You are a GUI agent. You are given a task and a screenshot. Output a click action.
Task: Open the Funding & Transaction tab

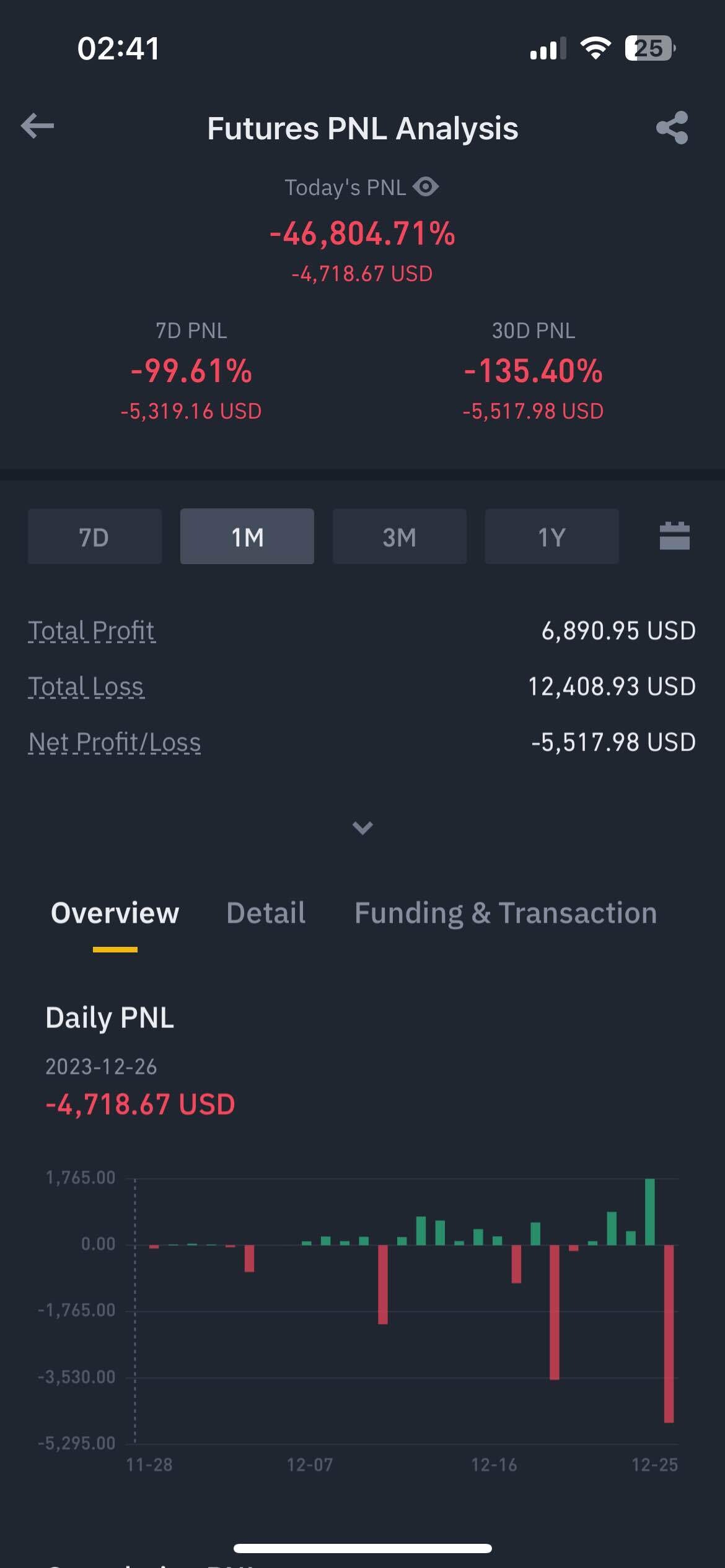click(506, 913)
